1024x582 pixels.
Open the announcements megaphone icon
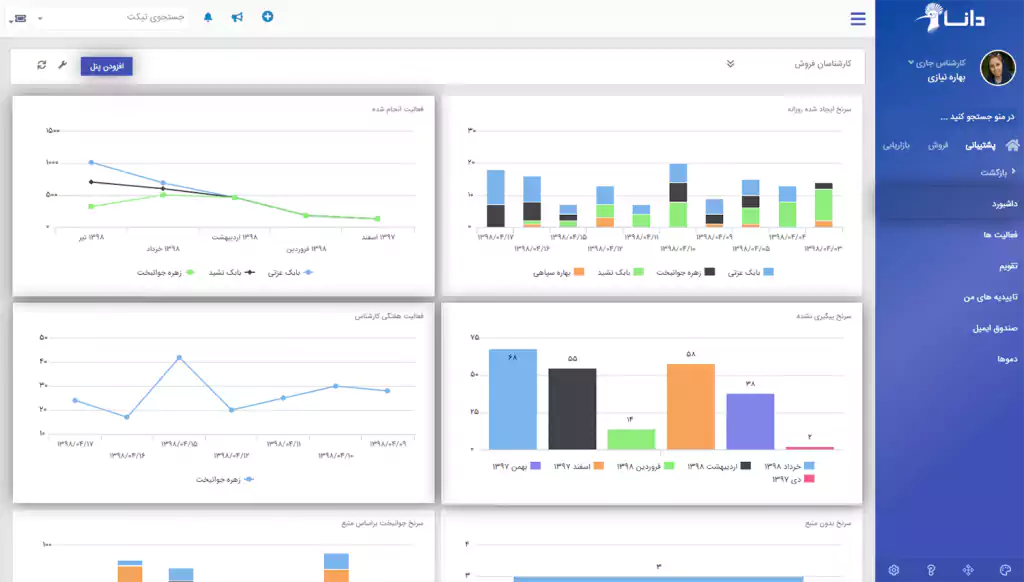coord(238,16)
